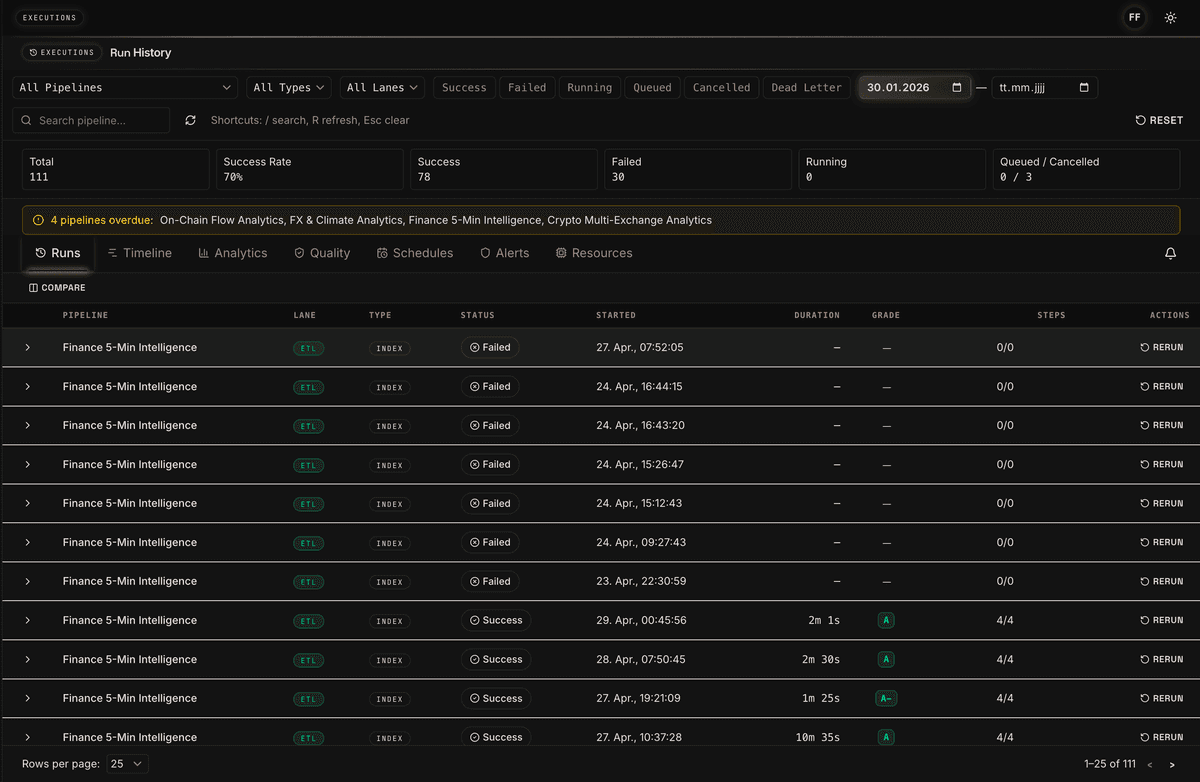1200x782 pixels.
Task: Switch to the Timeline tab
Action: [140, 254]
